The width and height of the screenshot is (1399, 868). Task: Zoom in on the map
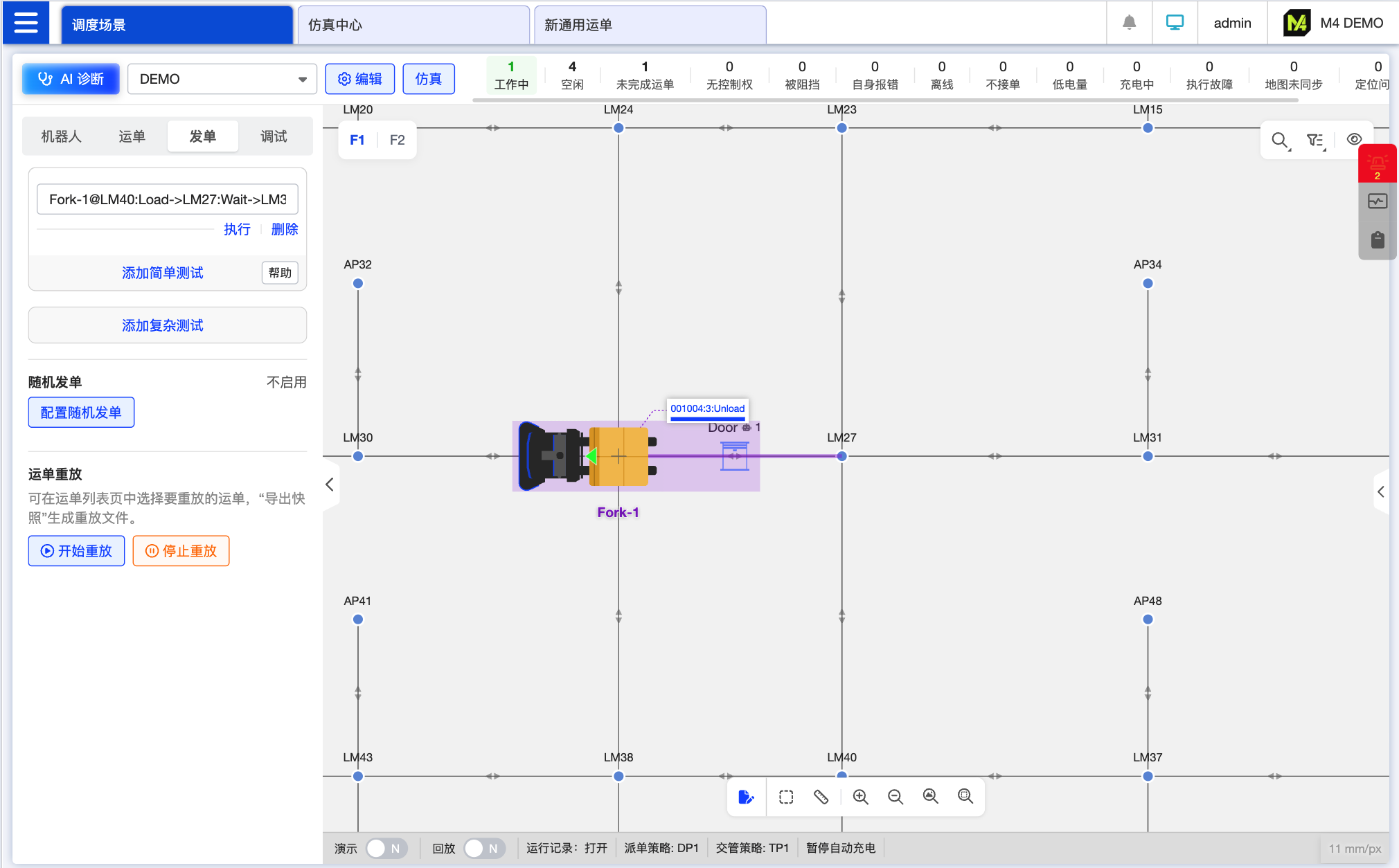(x=860, y=797)
